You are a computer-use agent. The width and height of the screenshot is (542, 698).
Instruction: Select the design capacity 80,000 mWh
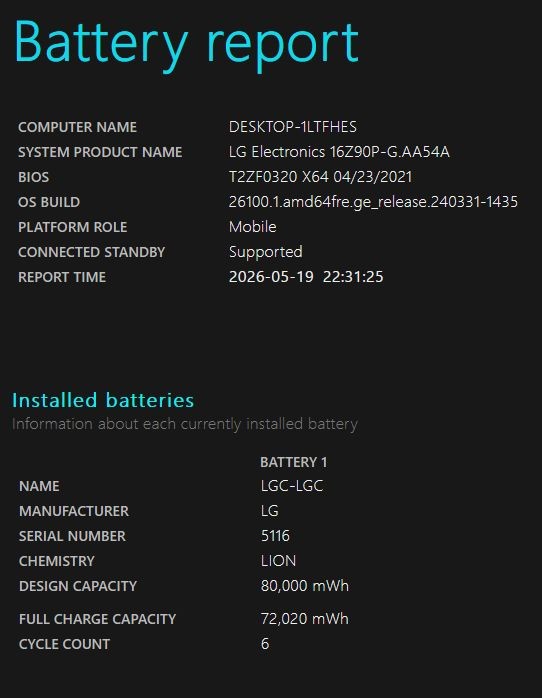pyautogui.click(x=305, y=585)
